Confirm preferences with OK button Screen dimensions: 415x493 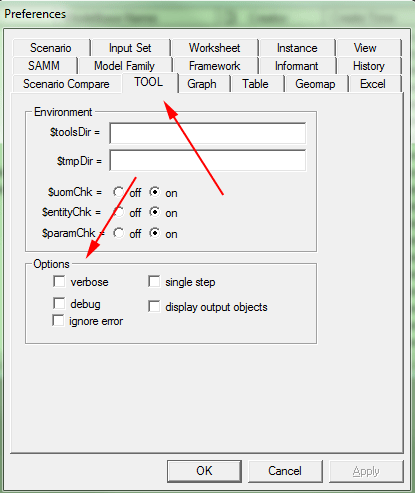click(204, 471)
